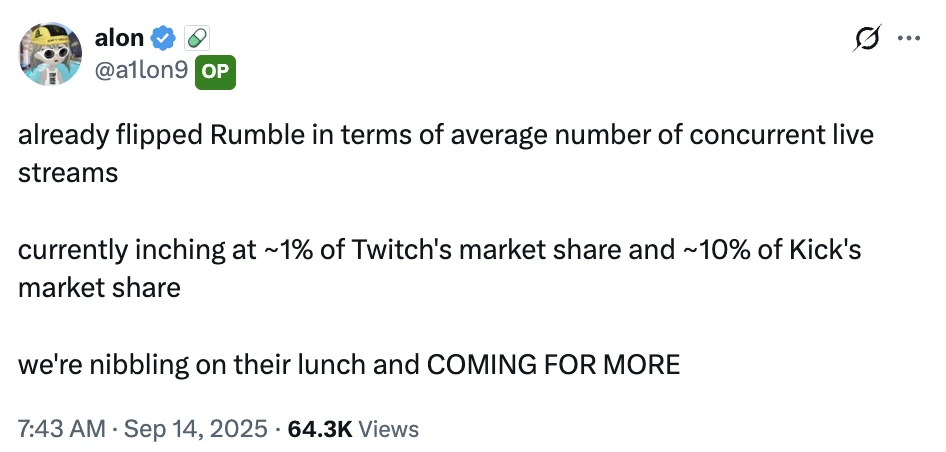946x452 pixels.
Task: Click the 7:43 AM timestamp
Action: coord(61,429)
